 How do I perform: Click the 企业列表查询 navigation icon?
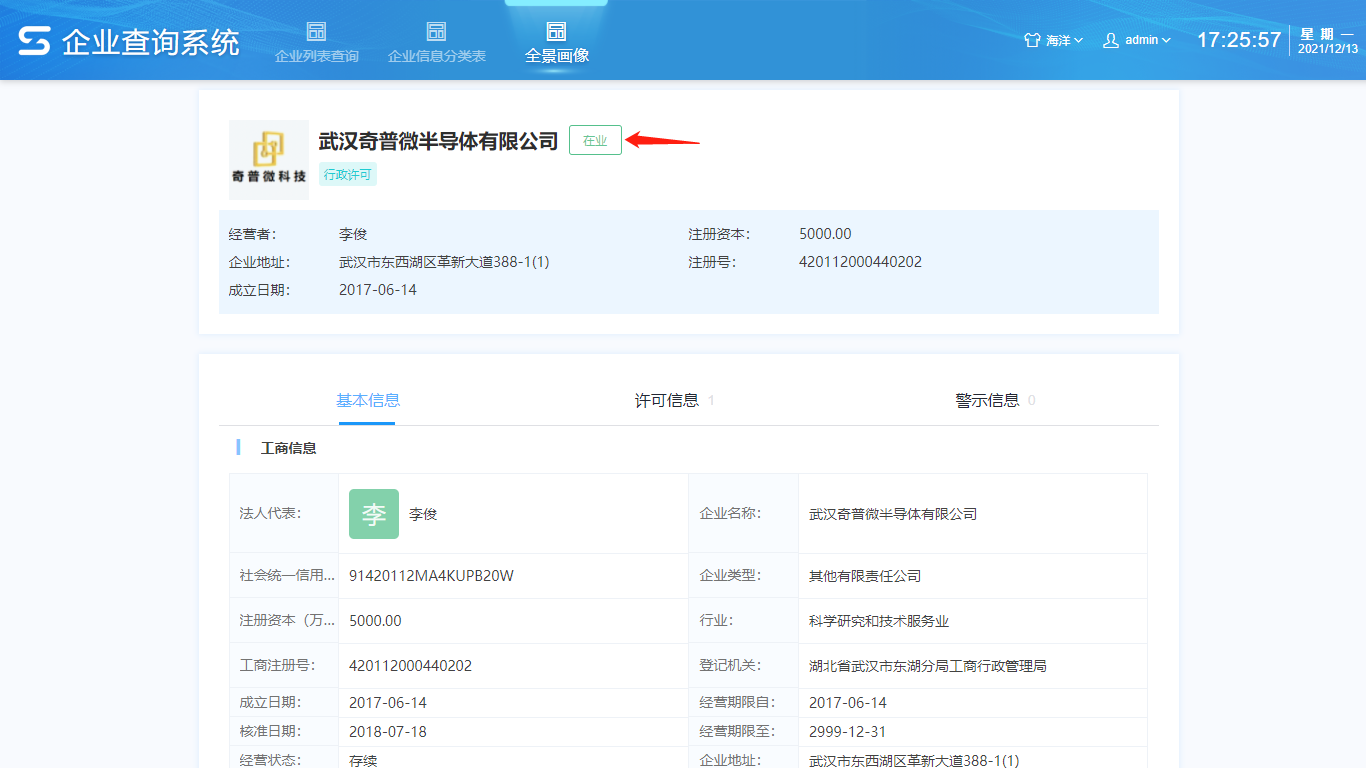coord(316,31)
